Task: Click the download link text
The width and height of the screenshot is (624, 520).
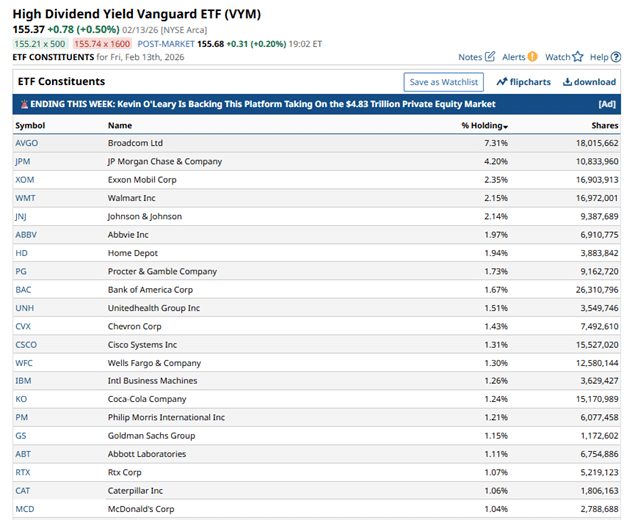Action: pyautogui.click(x=595, y=82)
